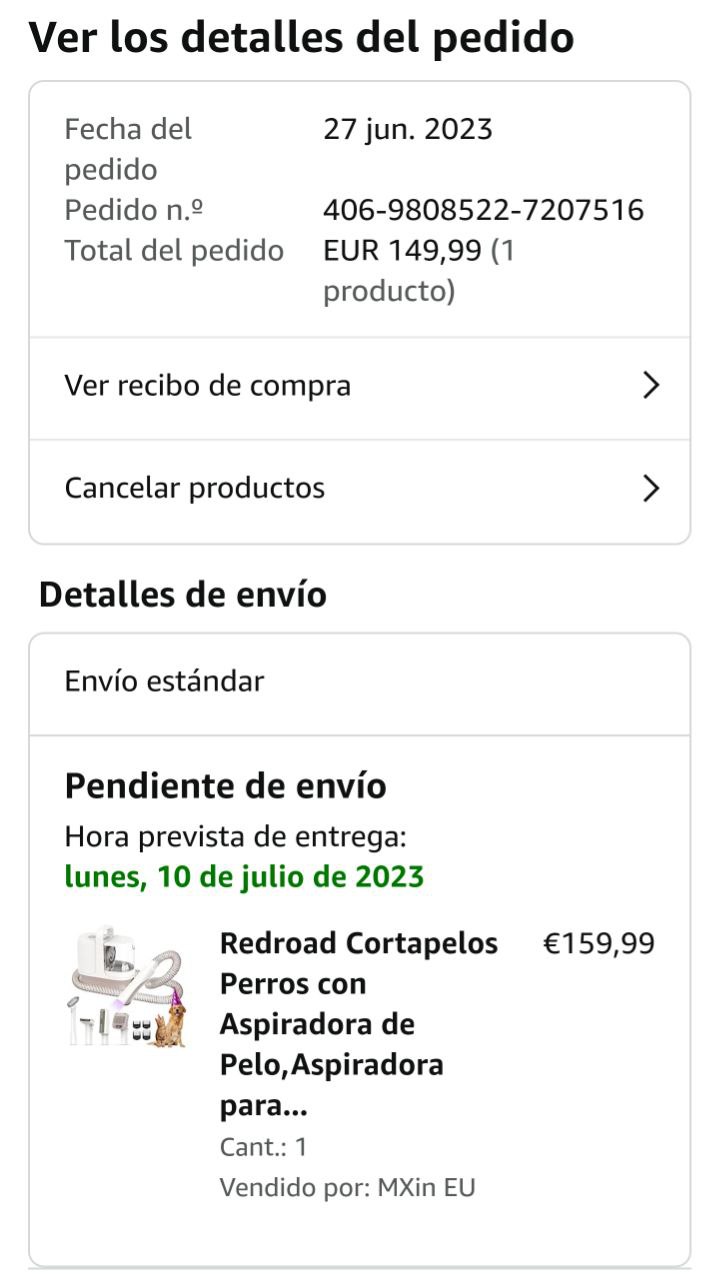
Task: Open the Redroad pet vacuum product thumbnail
Action: pos(128,987)
